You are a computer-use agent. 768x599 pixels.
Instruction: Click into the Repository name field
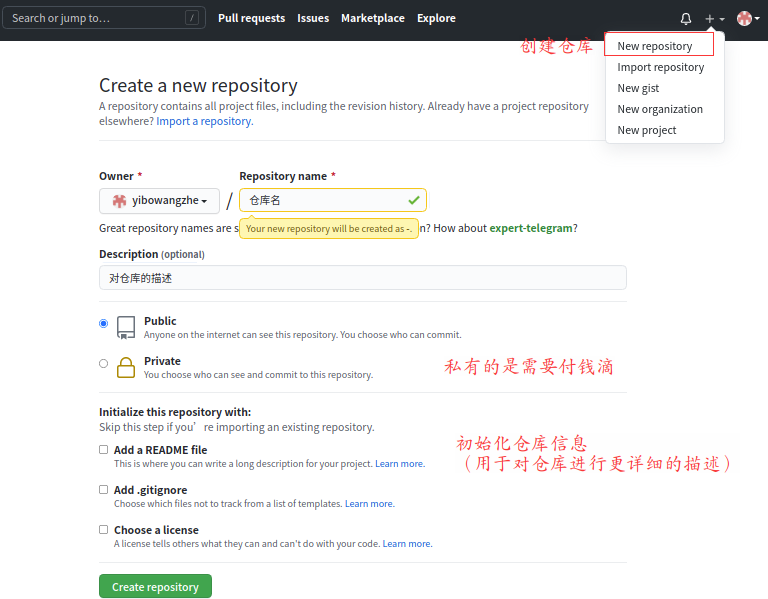(x=333, y=200)
